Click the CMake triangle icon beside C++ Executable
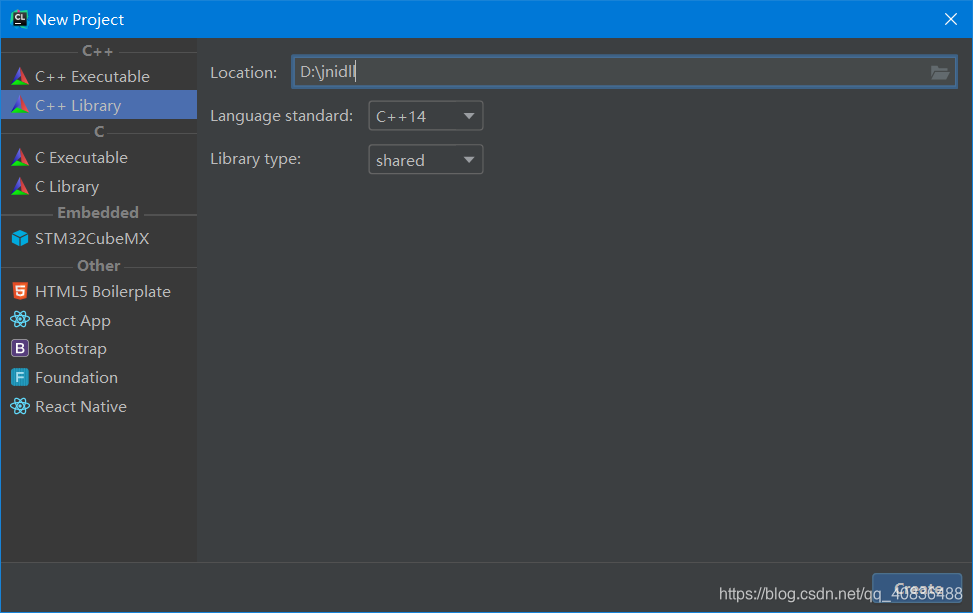973x613 pixels. [x=20, y=76]
